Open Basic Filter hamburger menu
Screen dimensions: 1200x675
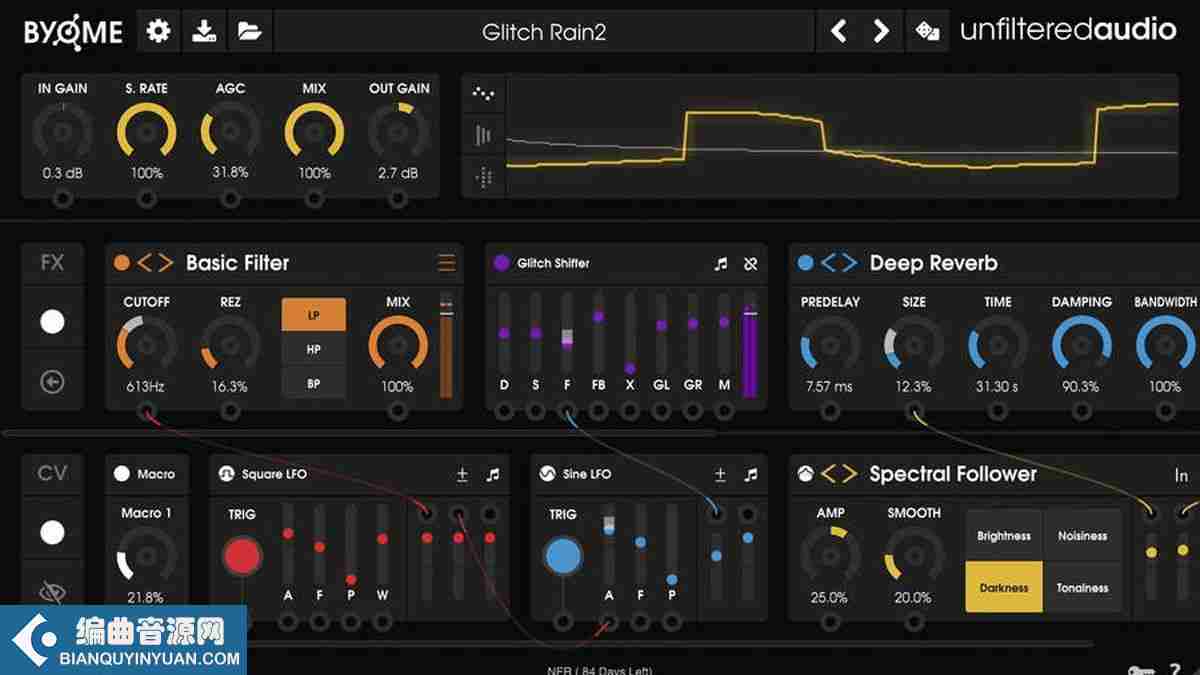click(x=446, y=263)
